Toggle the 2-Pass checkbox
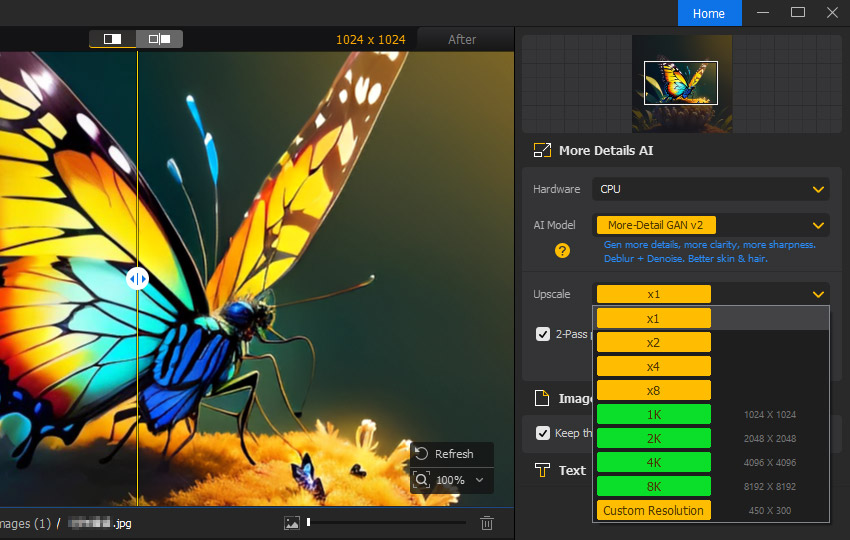 [x=543, y=334]
